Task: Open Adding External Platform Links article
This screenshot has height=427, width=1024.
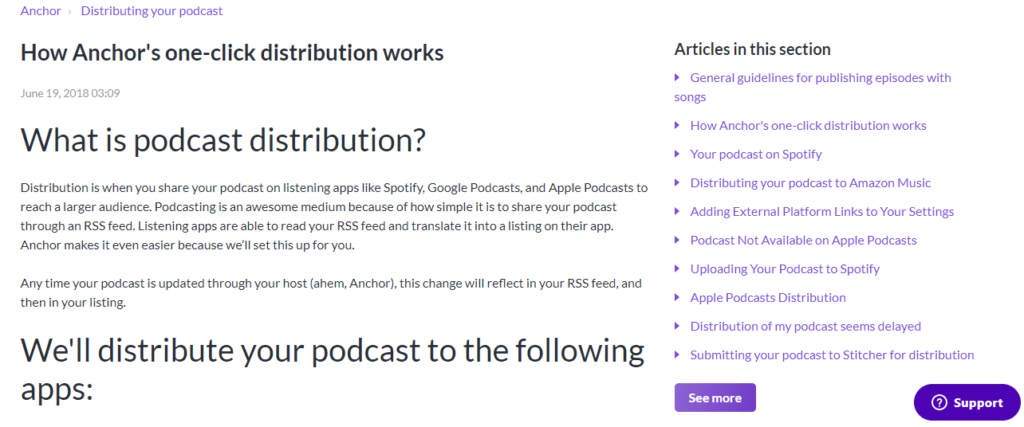Action: [822, 212]
